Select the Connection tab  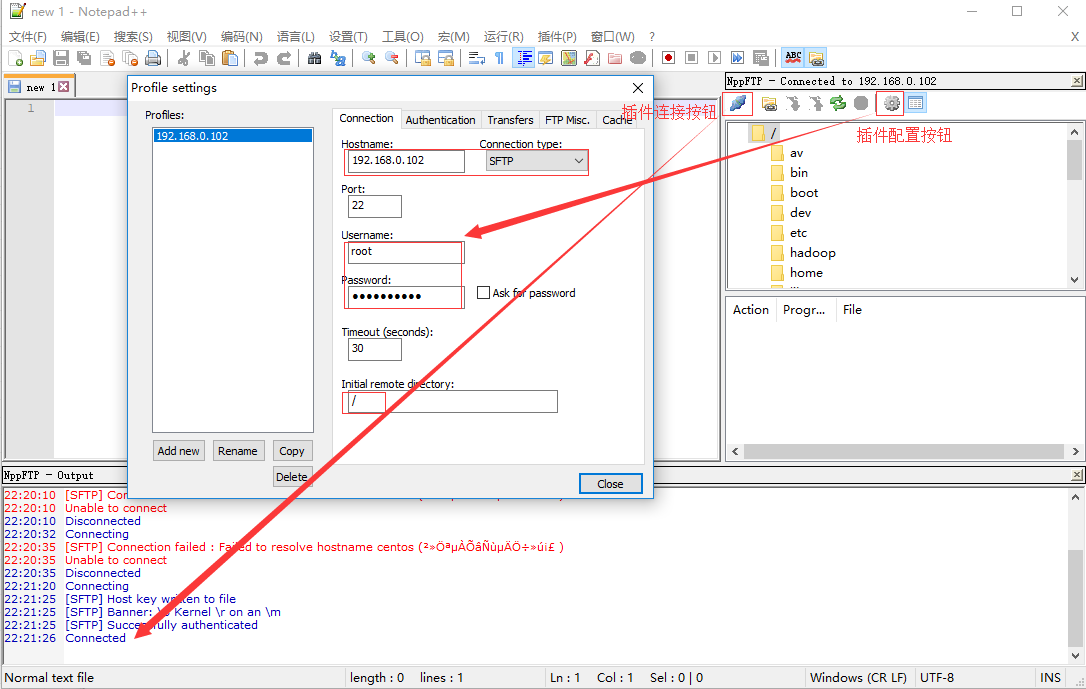(366, 118)
